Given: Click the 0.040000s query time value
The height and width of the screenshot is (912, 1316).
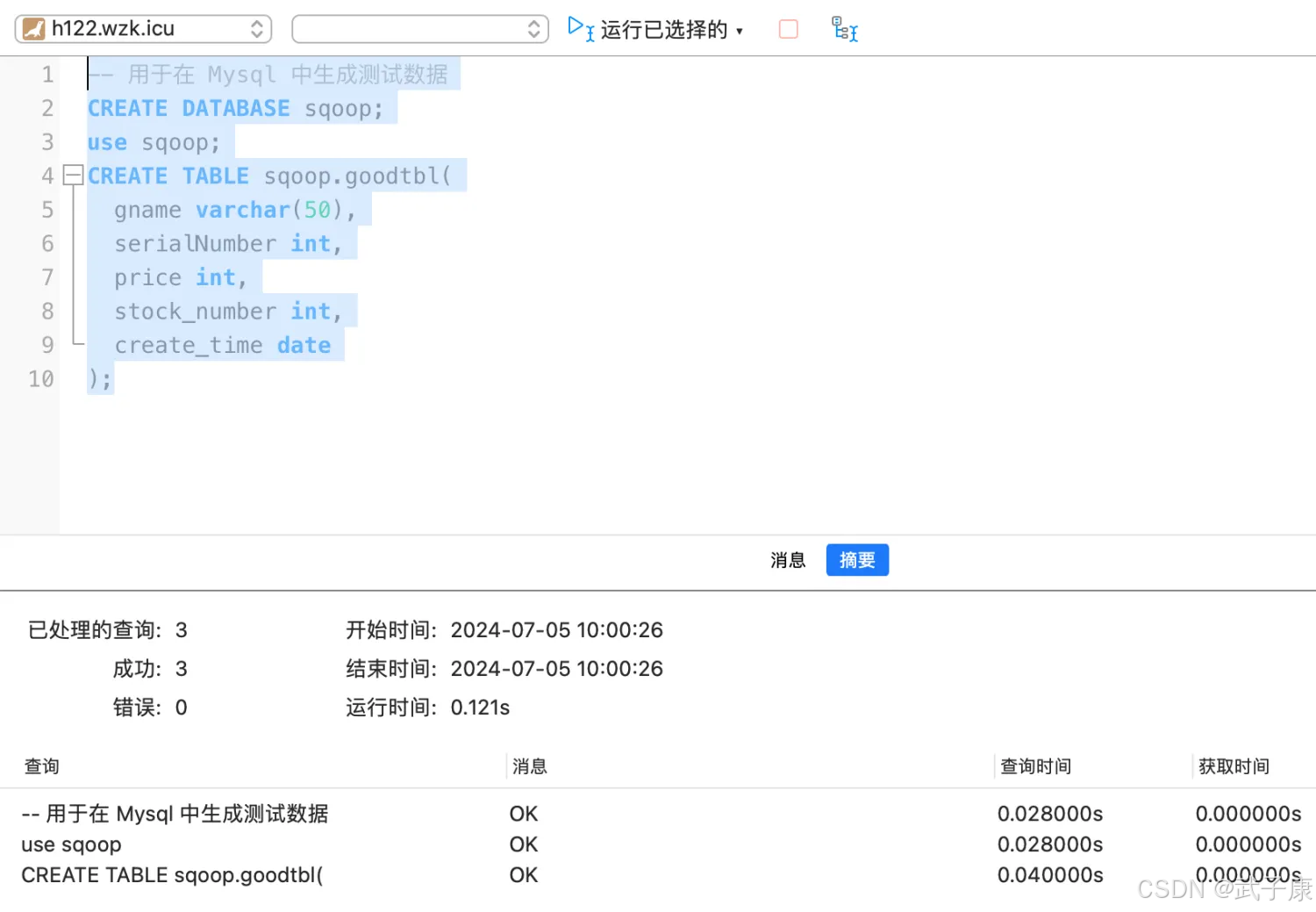Looking at the screenshot, I should coord(1050,875).
